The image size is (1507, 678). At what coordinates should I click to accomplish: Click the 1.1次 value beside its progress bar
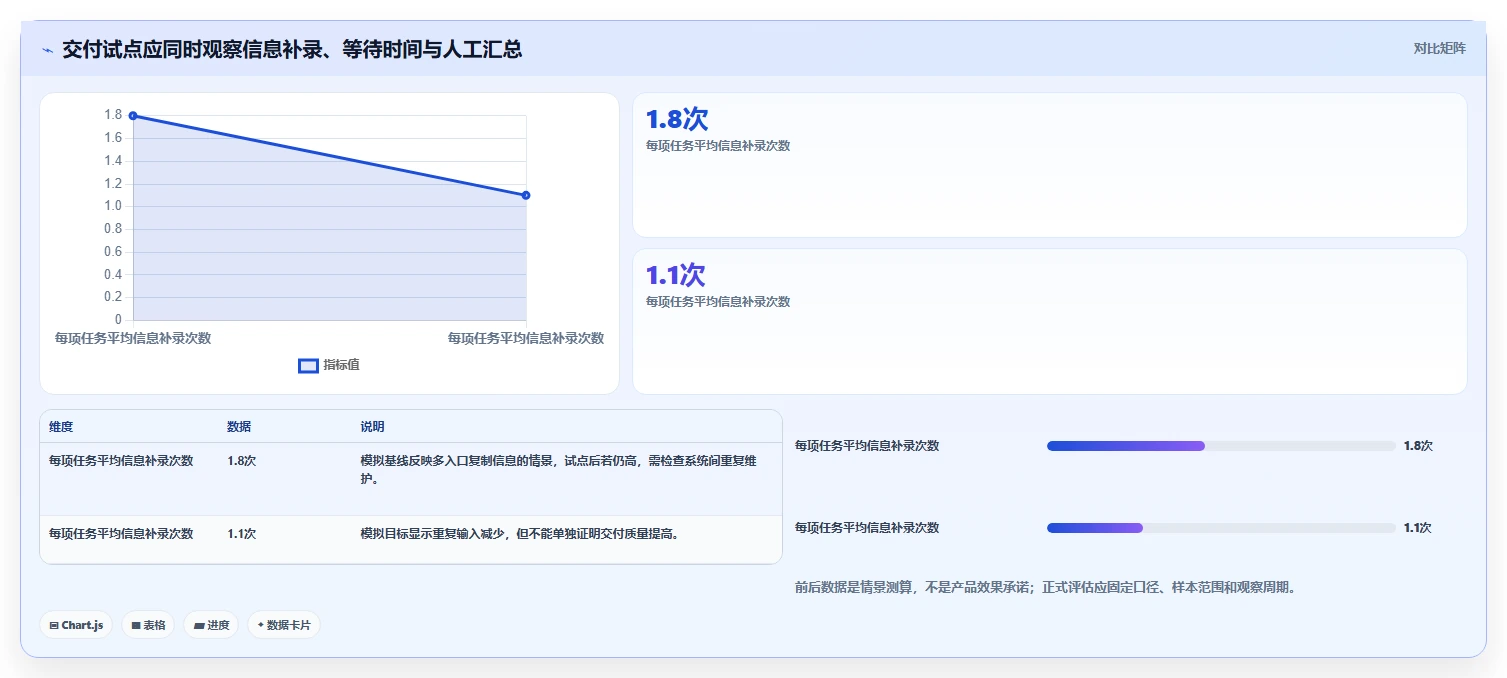coord(1417,528)
